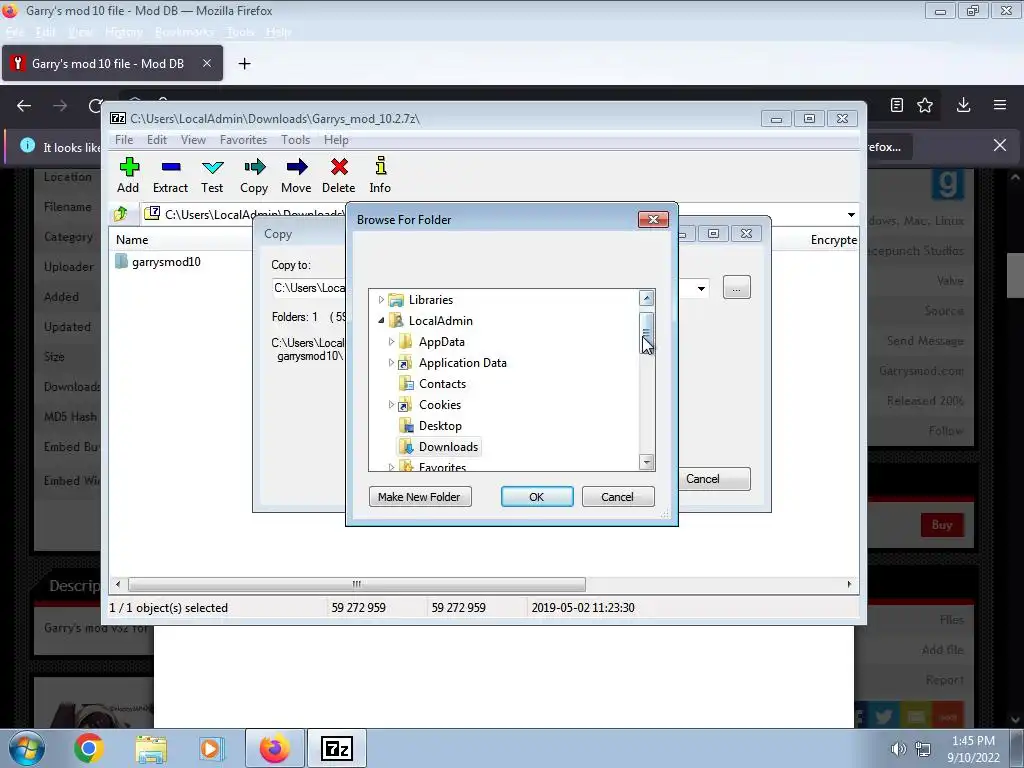Click the Name column header
Viewport: 1024px width, 768px height.
[x=132, y=240]
